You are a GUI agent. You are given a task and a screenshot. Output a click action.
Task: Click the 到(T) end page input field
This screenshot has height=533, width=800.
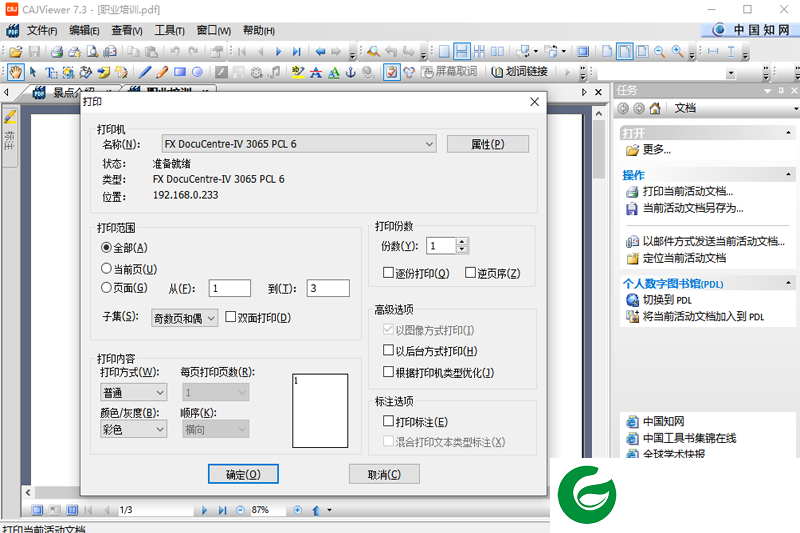(x=328, y=288)
